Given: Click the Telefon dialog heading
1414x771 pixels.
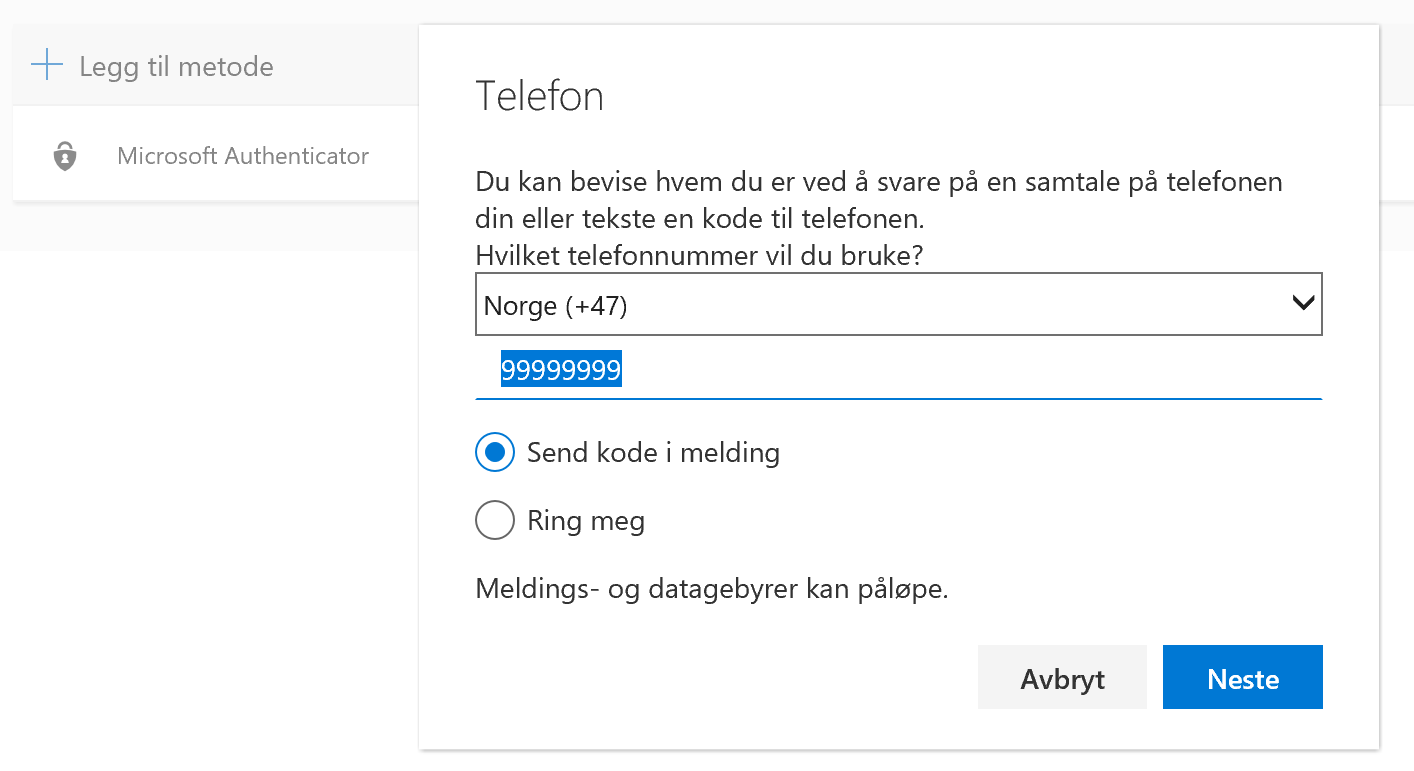Looking at the screenshot, I should coord(540,96).
